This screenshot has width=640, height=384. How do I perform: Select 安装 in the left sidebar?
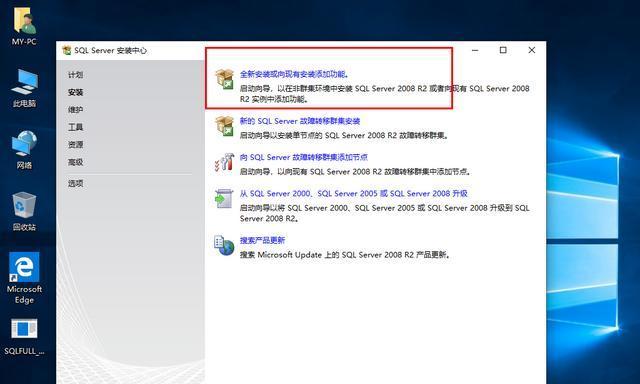click(76, 92)
